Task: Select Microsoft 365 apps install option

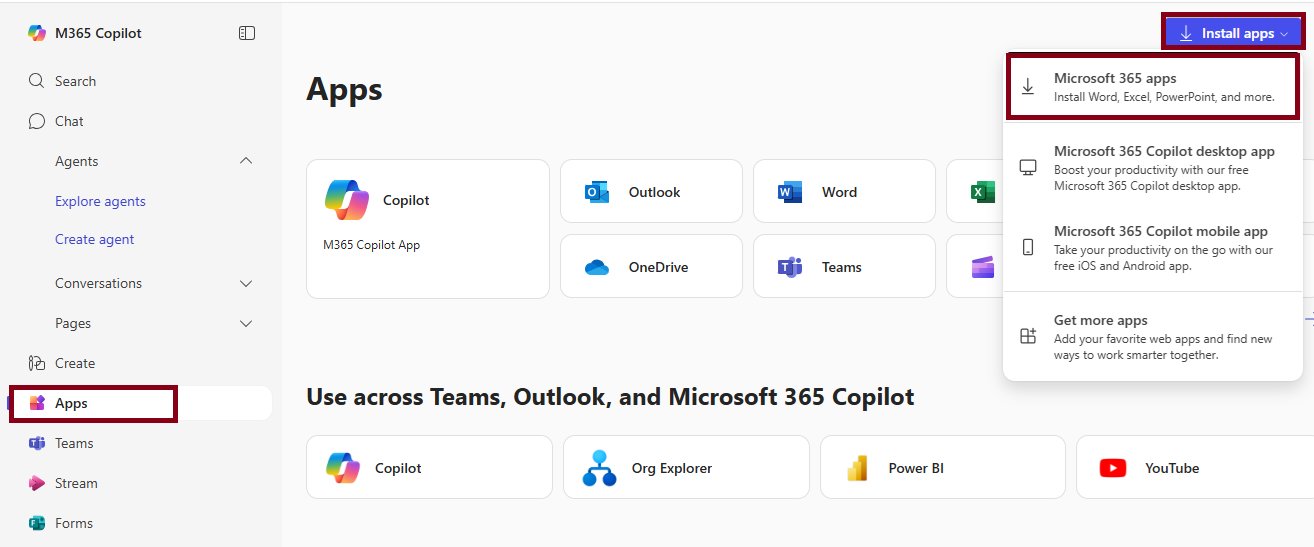Action: (1152, 87)
